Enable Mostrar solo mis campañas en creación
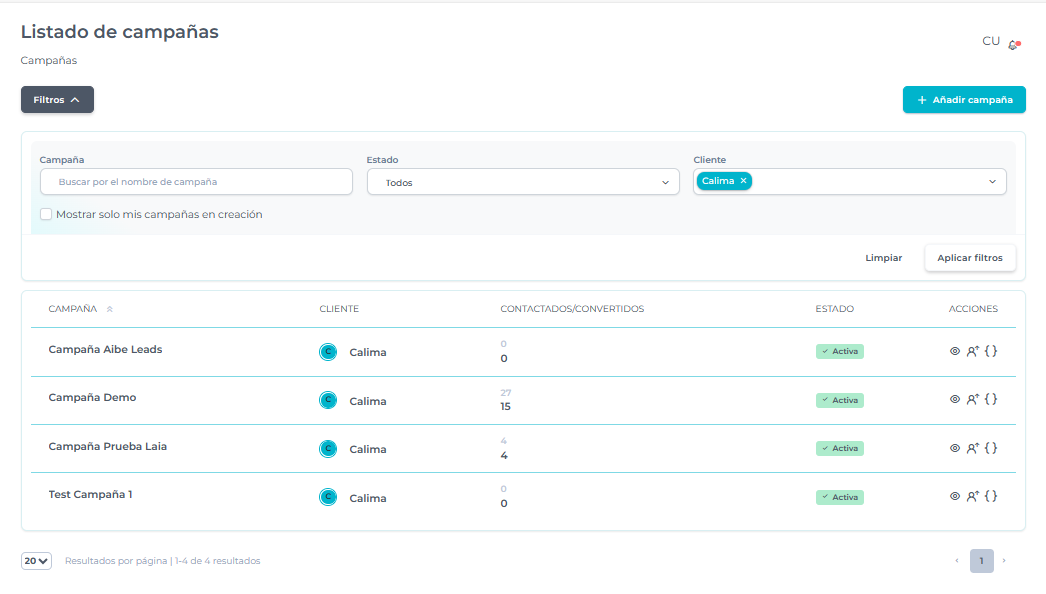Screen dimensions: 1046x594 pyautogui.click(x=46, y=214)
